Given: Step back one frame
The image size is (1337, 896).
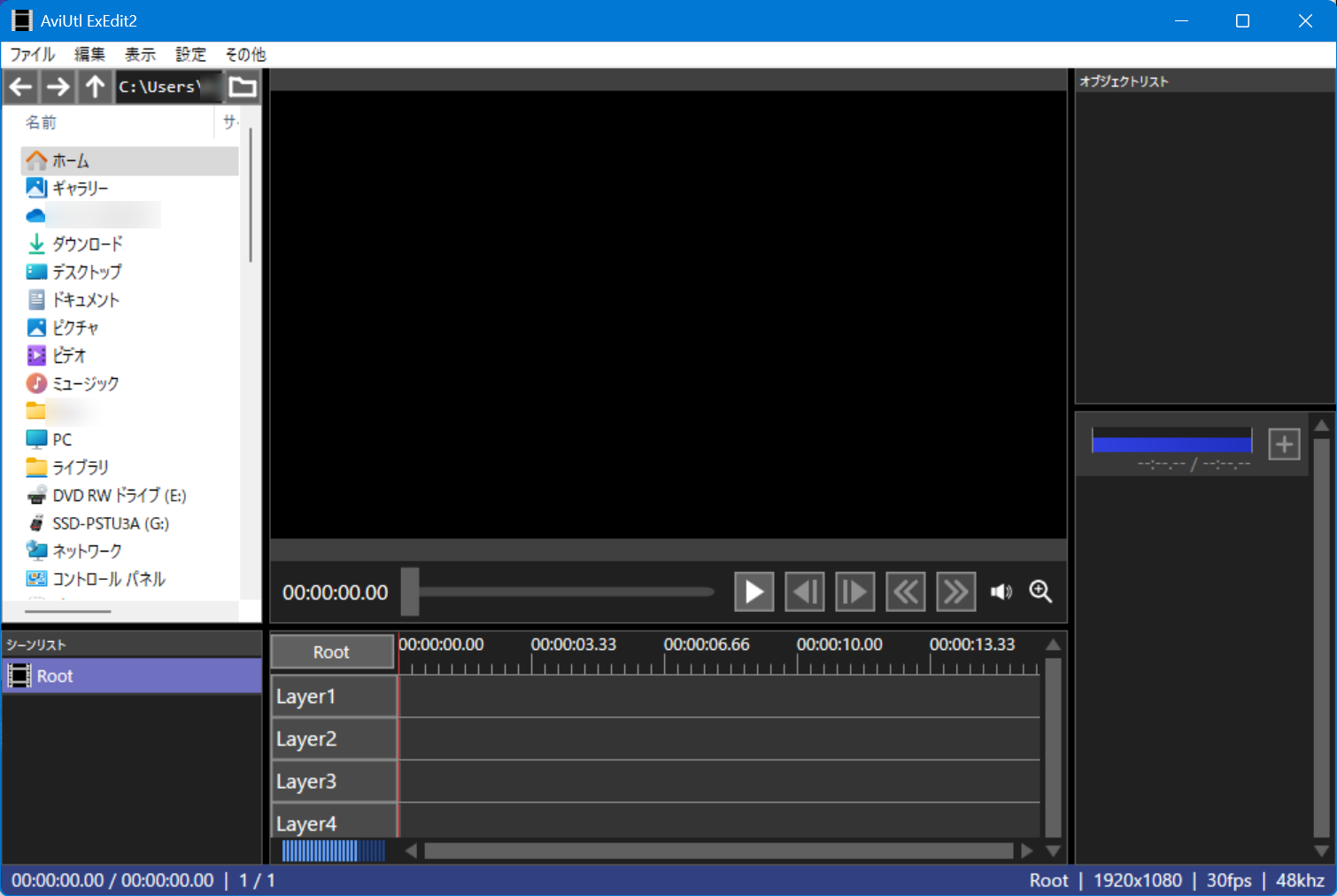Looking at the screenshot, I should tap(804, 591).
